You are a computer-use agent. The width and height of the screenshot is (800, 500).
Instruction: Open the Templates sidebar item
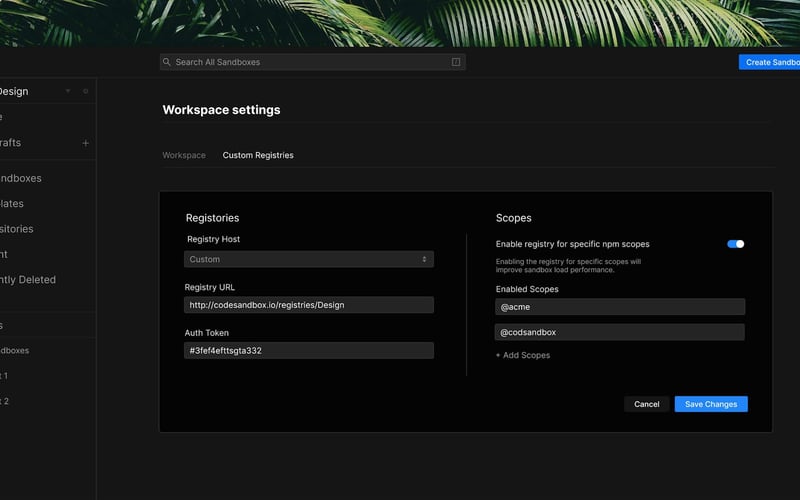point(12,204)
